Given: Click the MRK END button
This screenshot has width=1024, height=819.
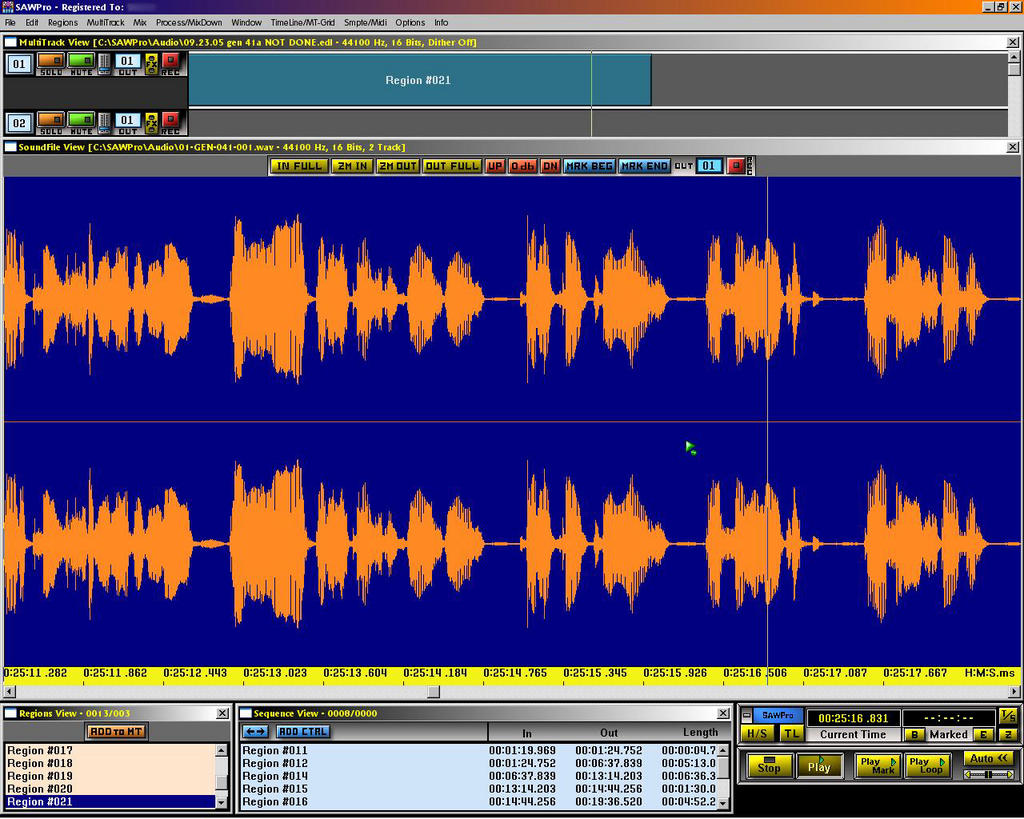Looking at the screenshot, I should click(x=645, y=166).
